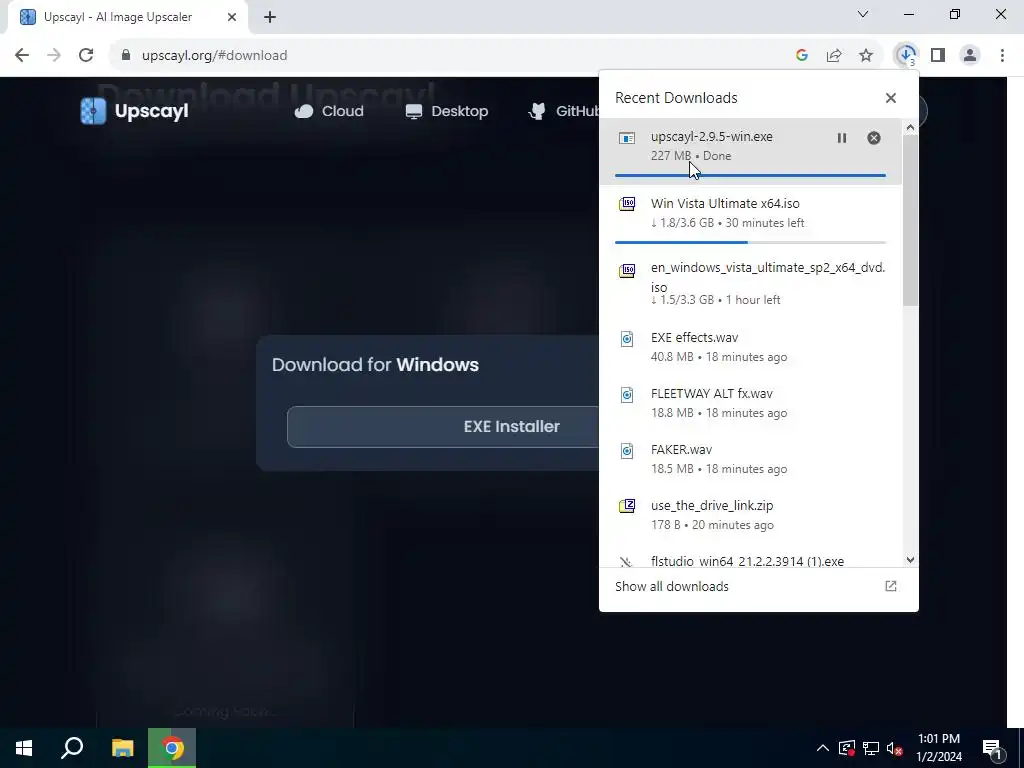The height and width of the screenshot is (768, 1024).
Task: Open the GitHub nav link
Action: click(x=564, y=111)
